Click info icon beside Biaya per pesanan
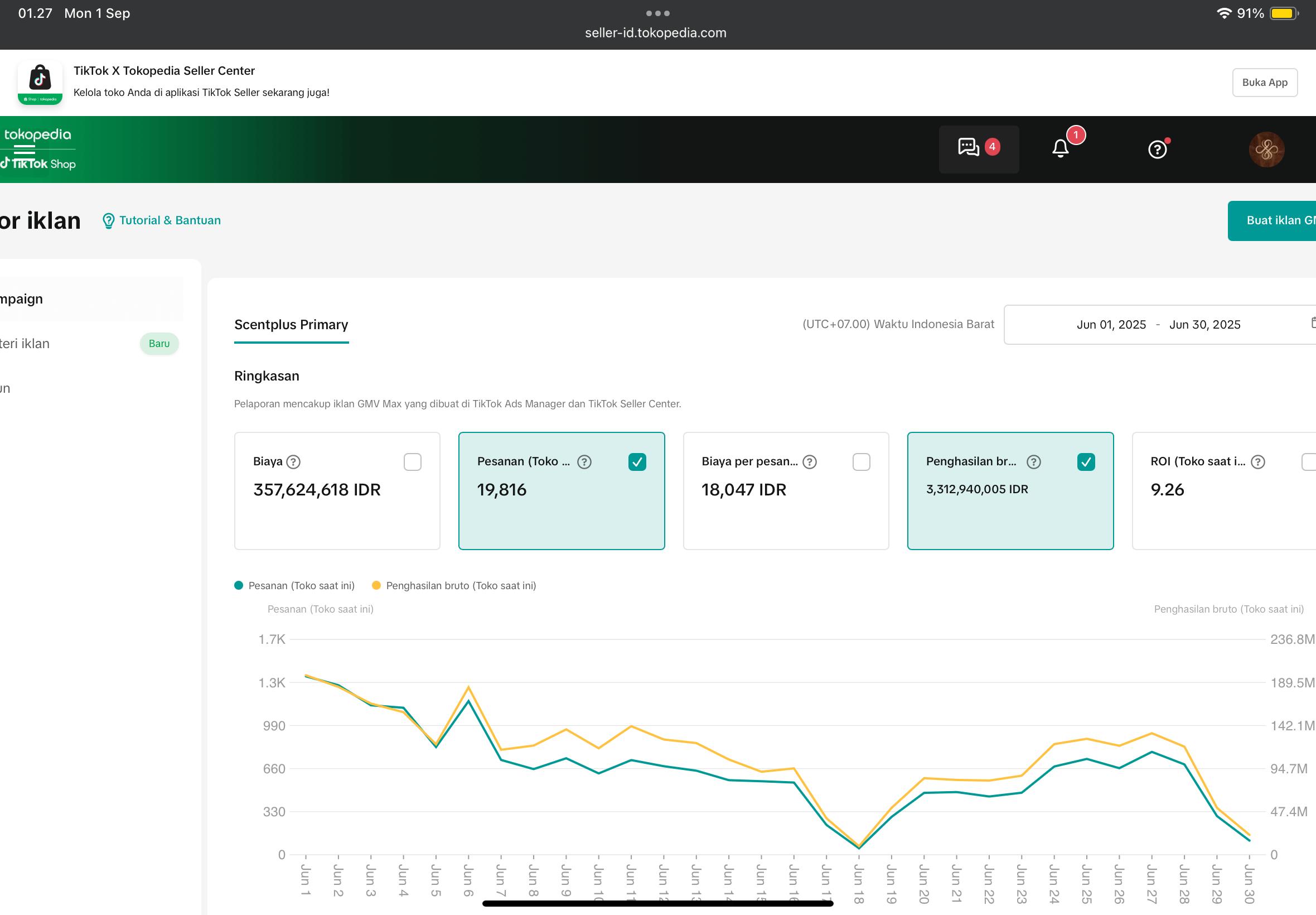 [809, 462]
